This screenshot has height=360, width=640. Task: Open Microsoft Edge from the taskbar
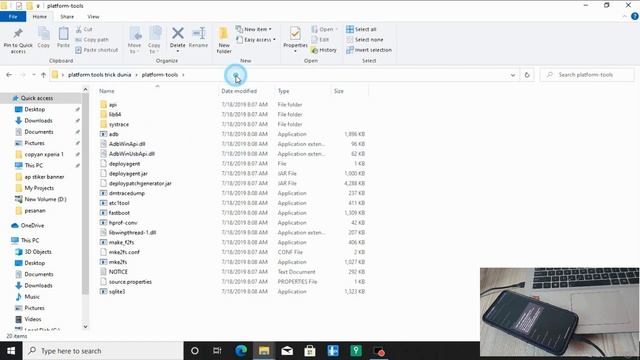(241, 351)
